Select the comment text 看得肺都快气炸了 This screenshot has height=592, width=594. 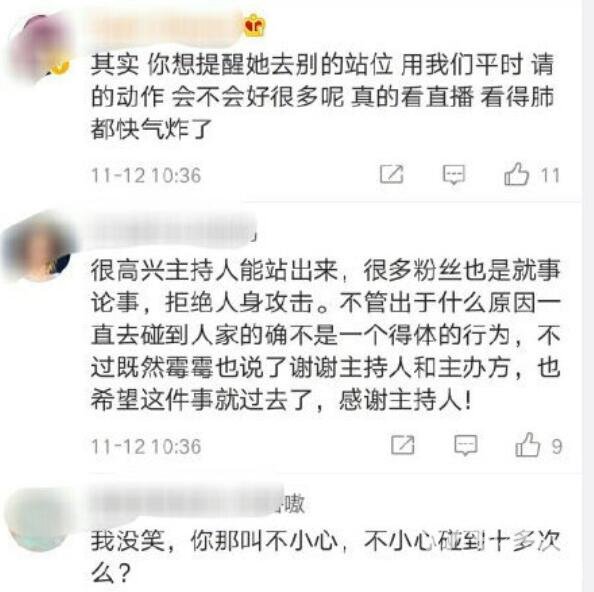[x=322, y=113]
